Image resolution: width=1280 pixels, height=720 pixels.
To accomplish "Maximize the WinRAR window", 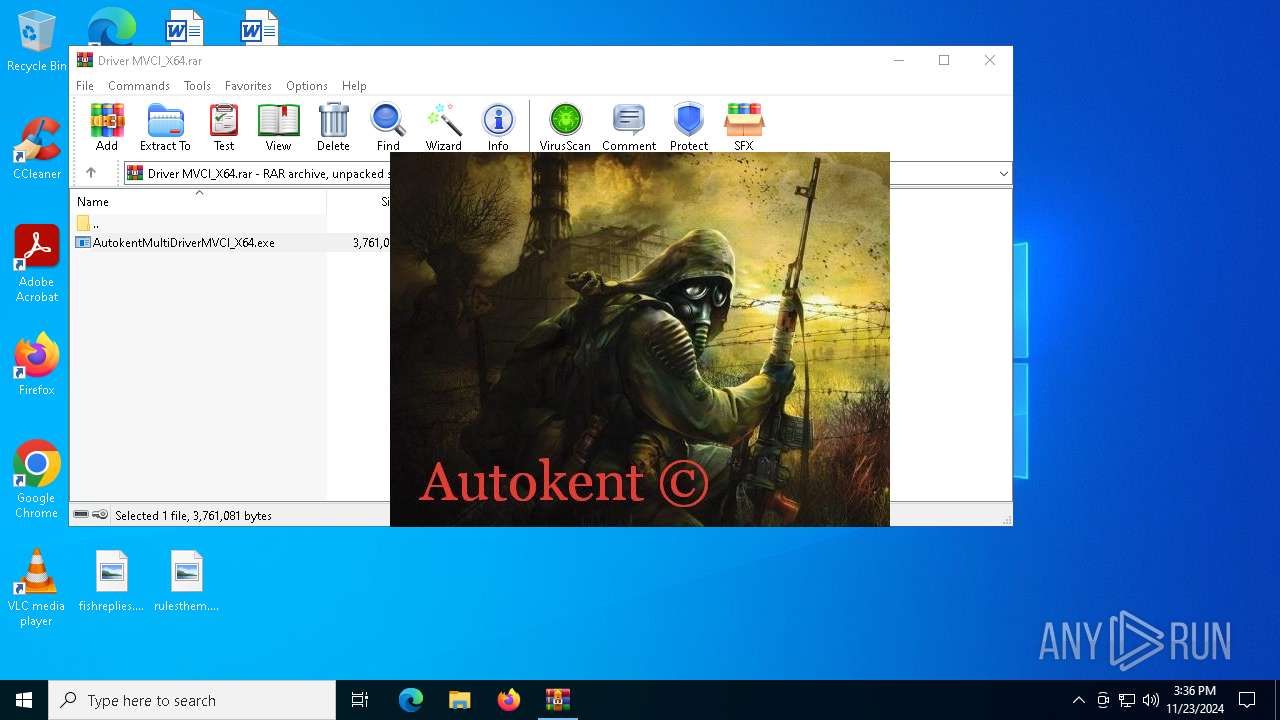I will (943, 60).
